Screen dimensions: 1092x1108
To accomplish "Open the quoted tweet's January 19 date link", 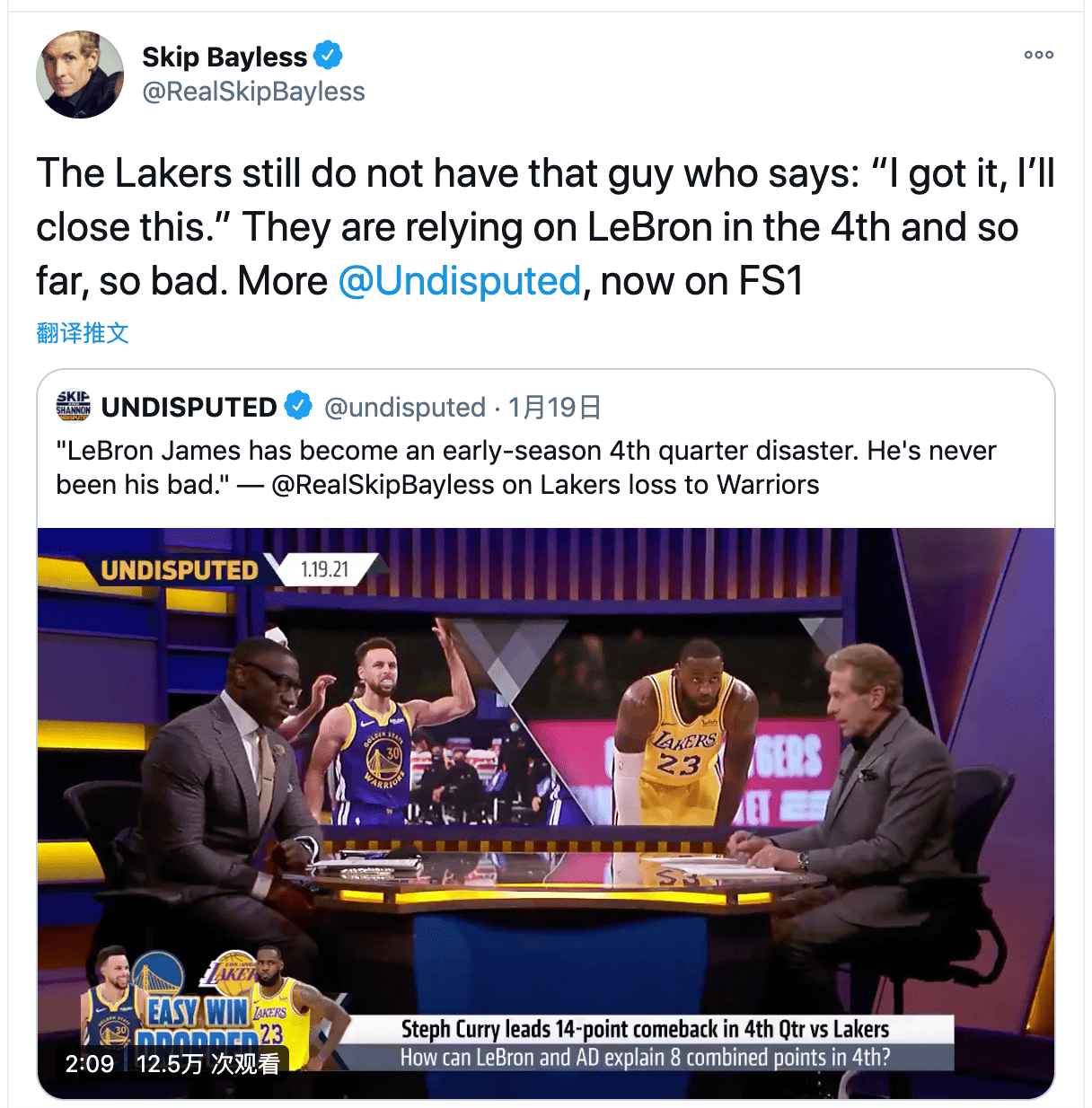I will 554,408.
